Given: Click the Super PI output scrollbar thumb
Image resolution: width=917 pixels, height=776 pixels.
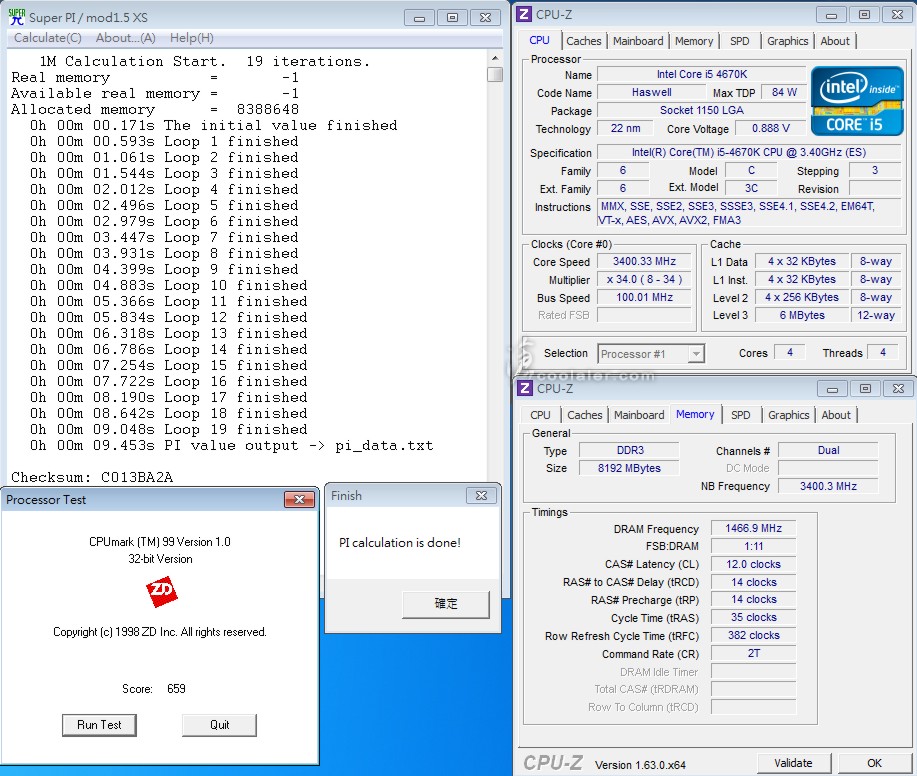Looking at the screenshot, I should tap(495, 74).
